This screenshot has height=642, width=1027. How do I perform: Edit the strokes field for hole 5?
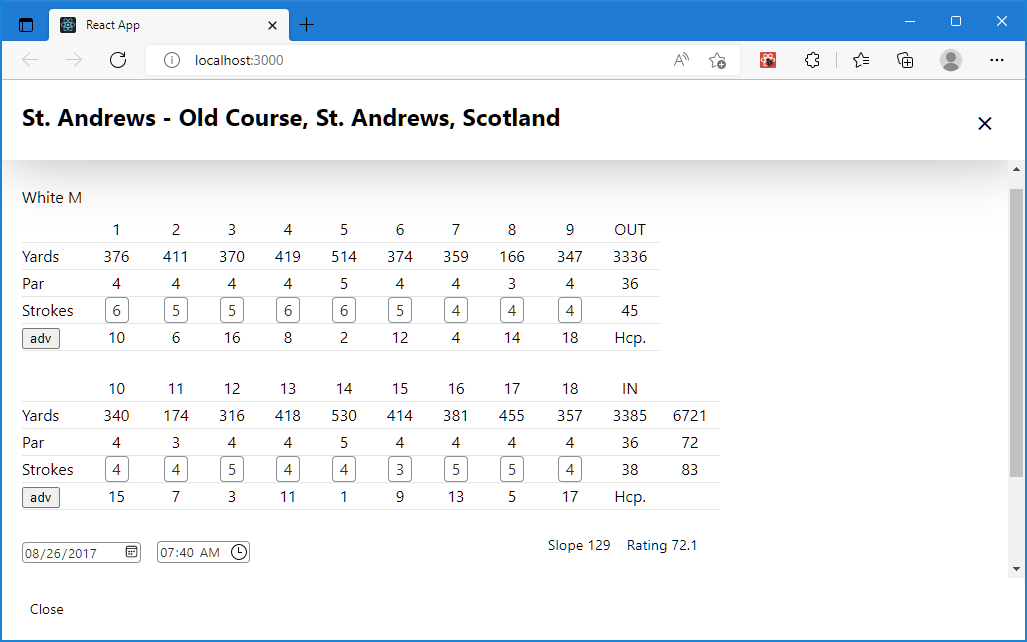[x=344, y=311]
